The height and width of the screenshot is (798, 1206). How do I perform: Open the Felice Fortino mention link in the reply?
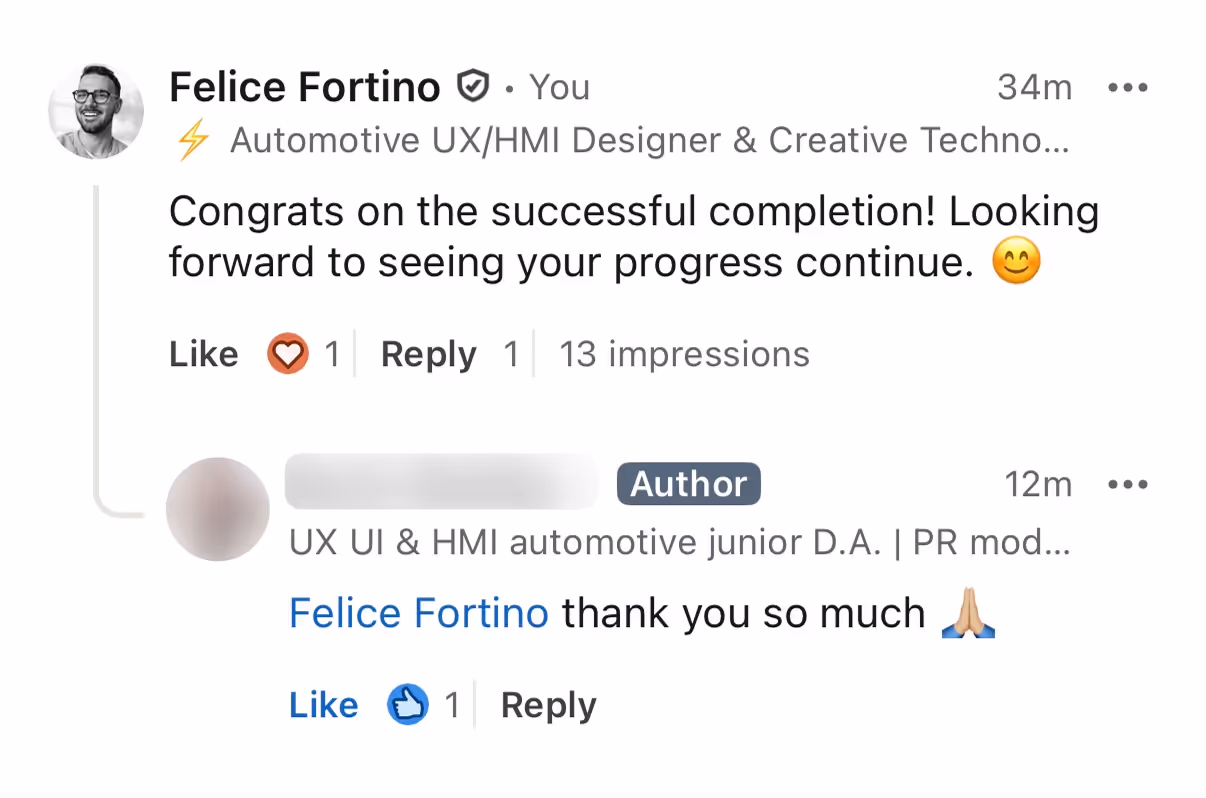tap(418, 613)
